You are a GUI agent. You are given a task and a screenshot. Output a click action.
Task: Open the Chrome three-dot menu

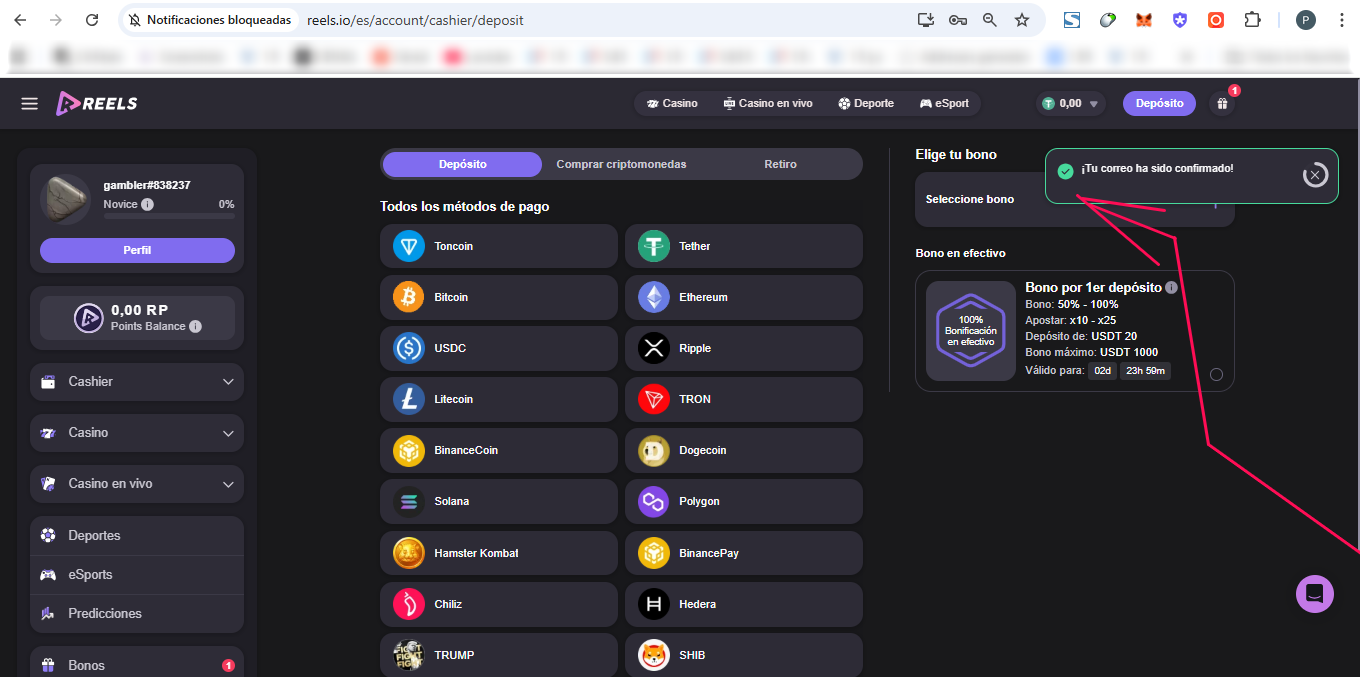click(x=1341, y=20)
